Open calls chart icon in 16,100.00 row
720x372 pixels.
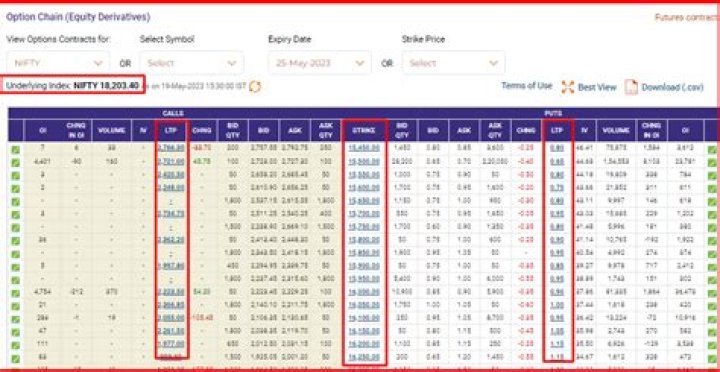tap(16, 319)
